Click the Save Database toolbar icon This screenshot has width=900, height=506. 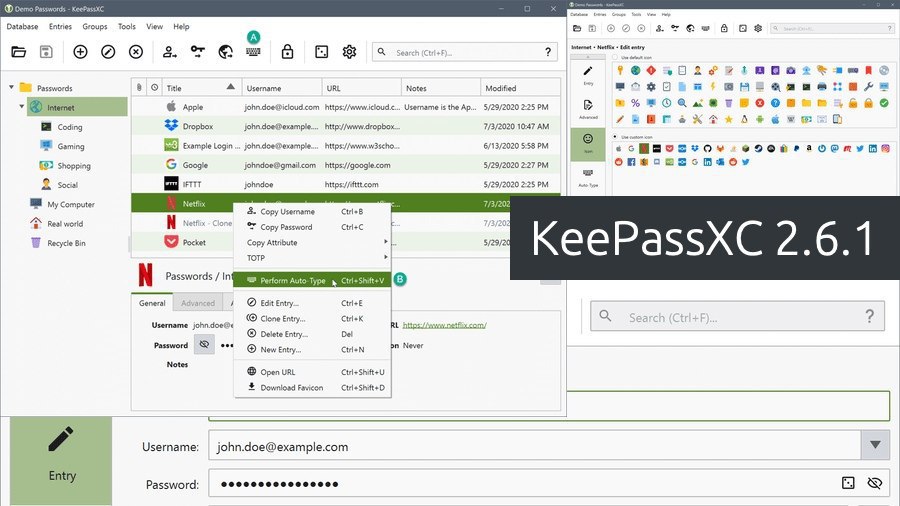click(46, 52)
